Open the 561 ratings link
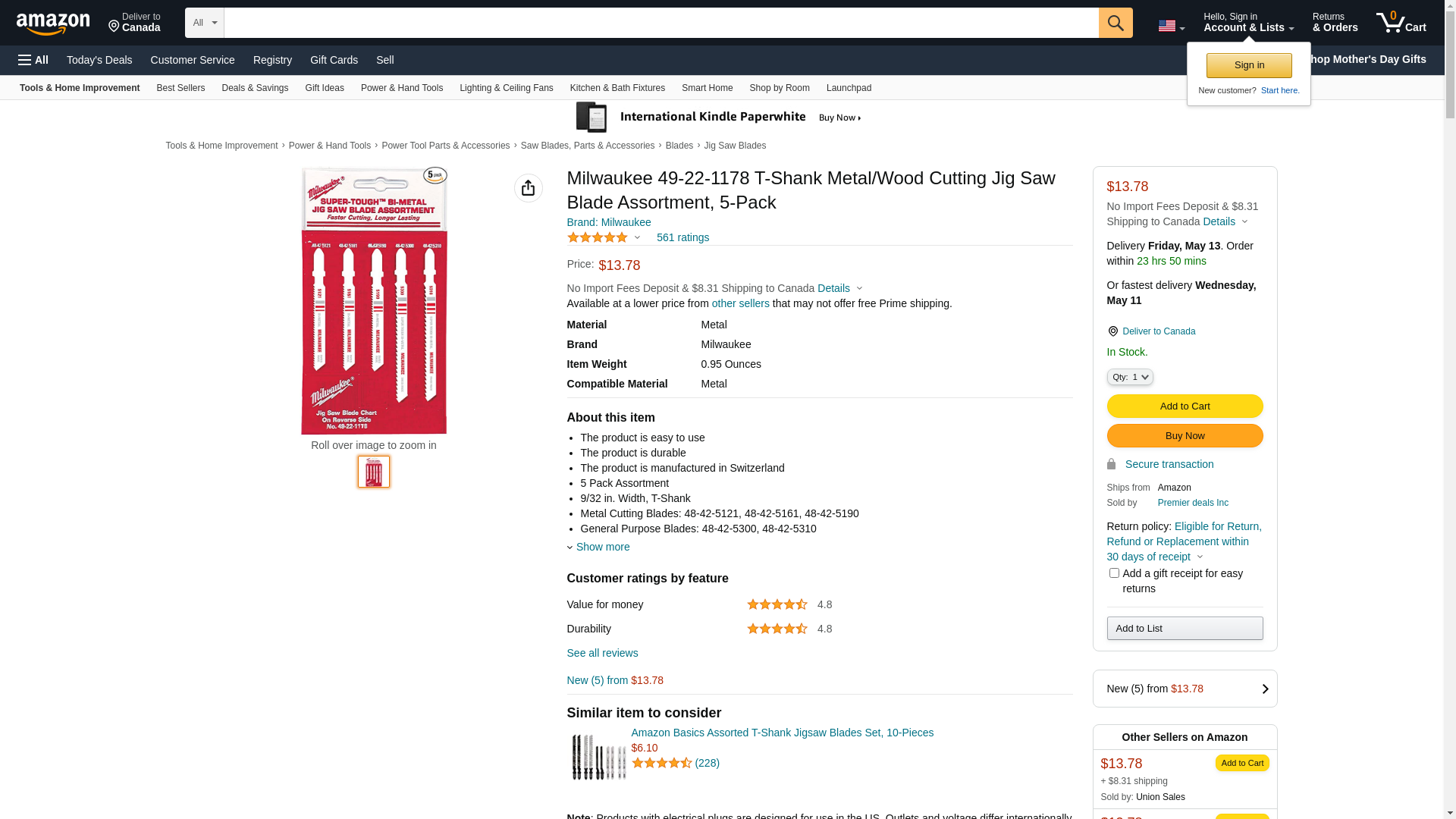 pos(682,238)
